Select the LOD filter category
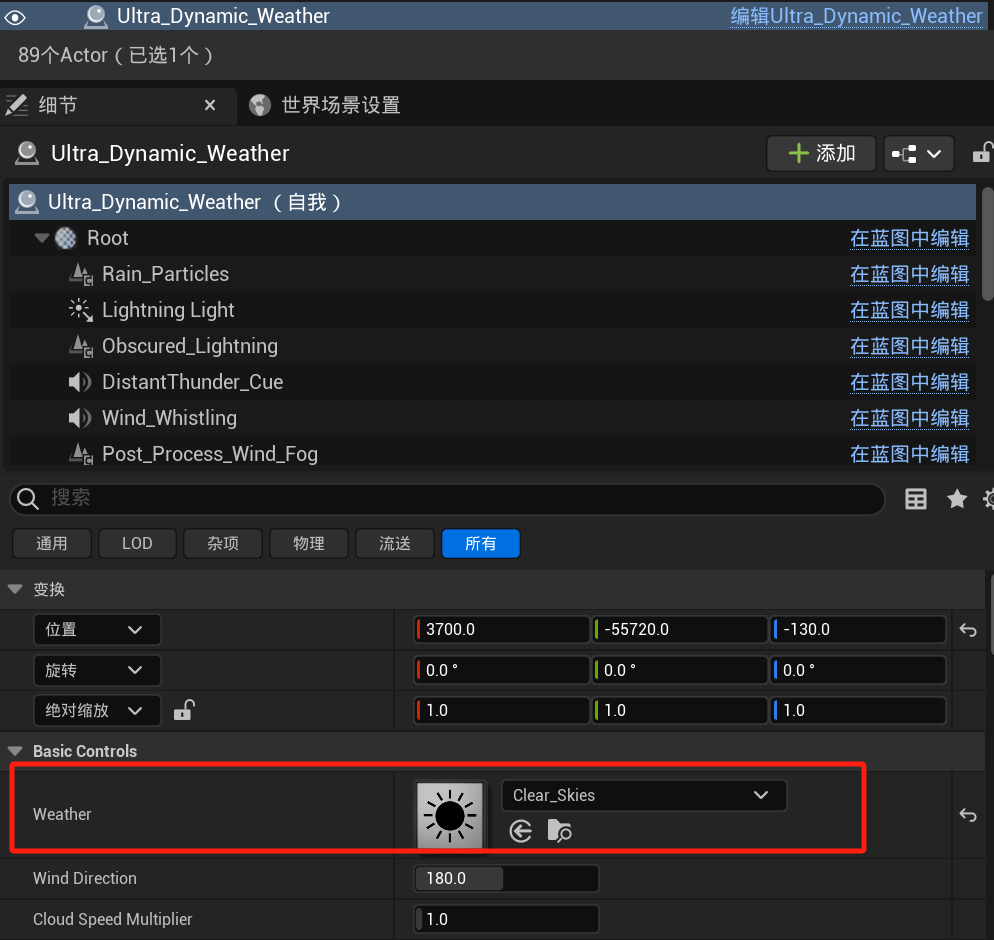994x940 pixels. coord(137,544)
